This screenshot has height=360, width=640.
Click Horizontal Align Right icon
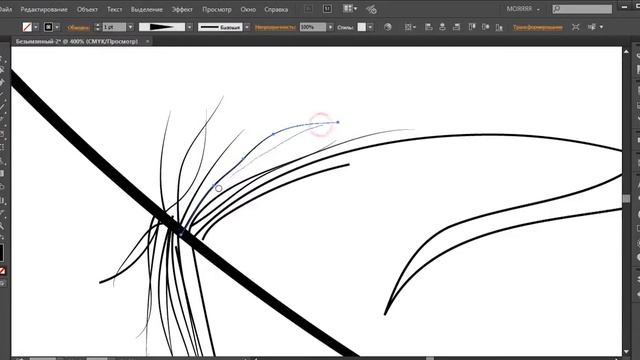pyautogui.click(x=457, y=27)
